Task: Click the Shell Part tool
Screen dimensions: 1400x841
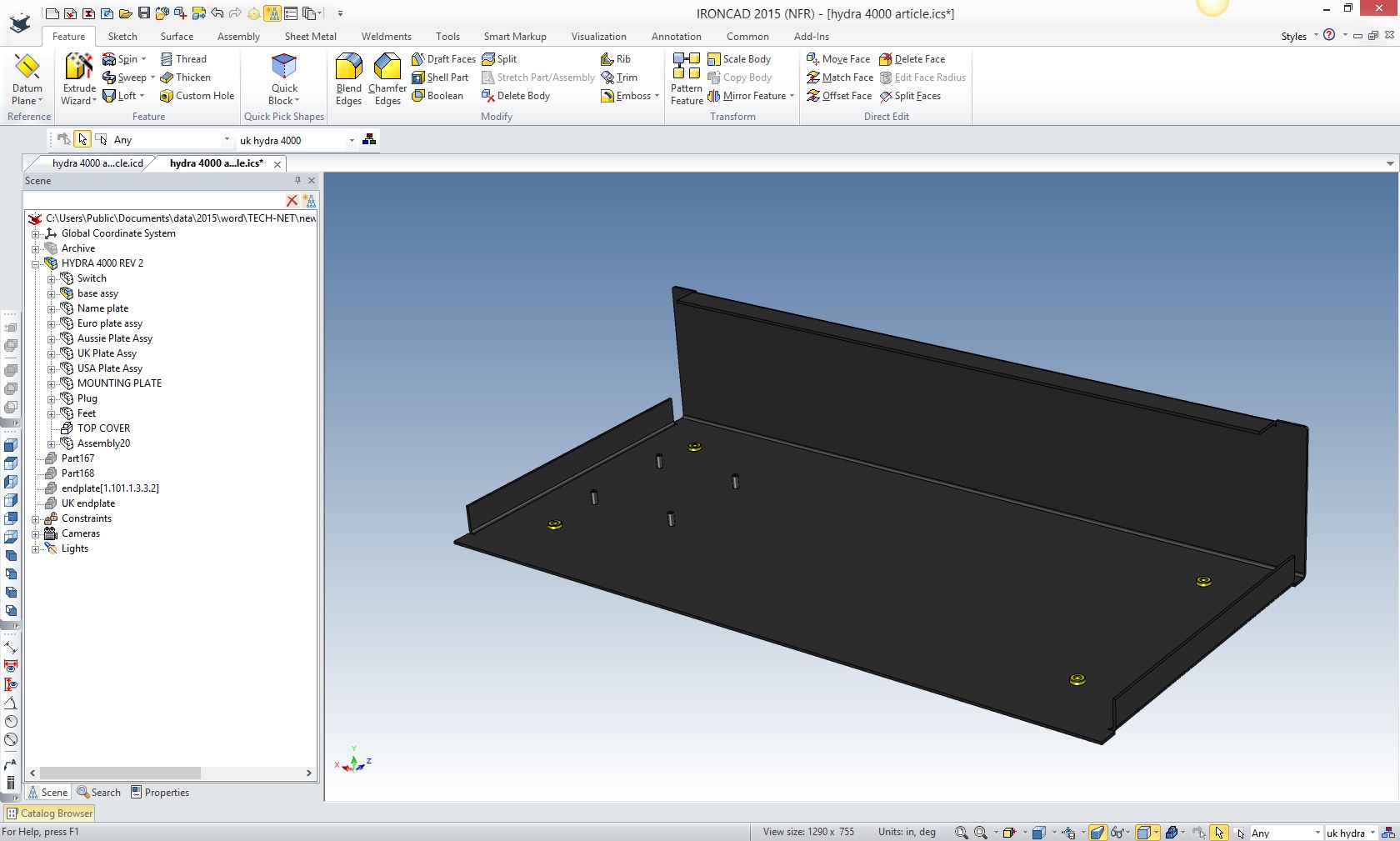Action: (440, 78)
